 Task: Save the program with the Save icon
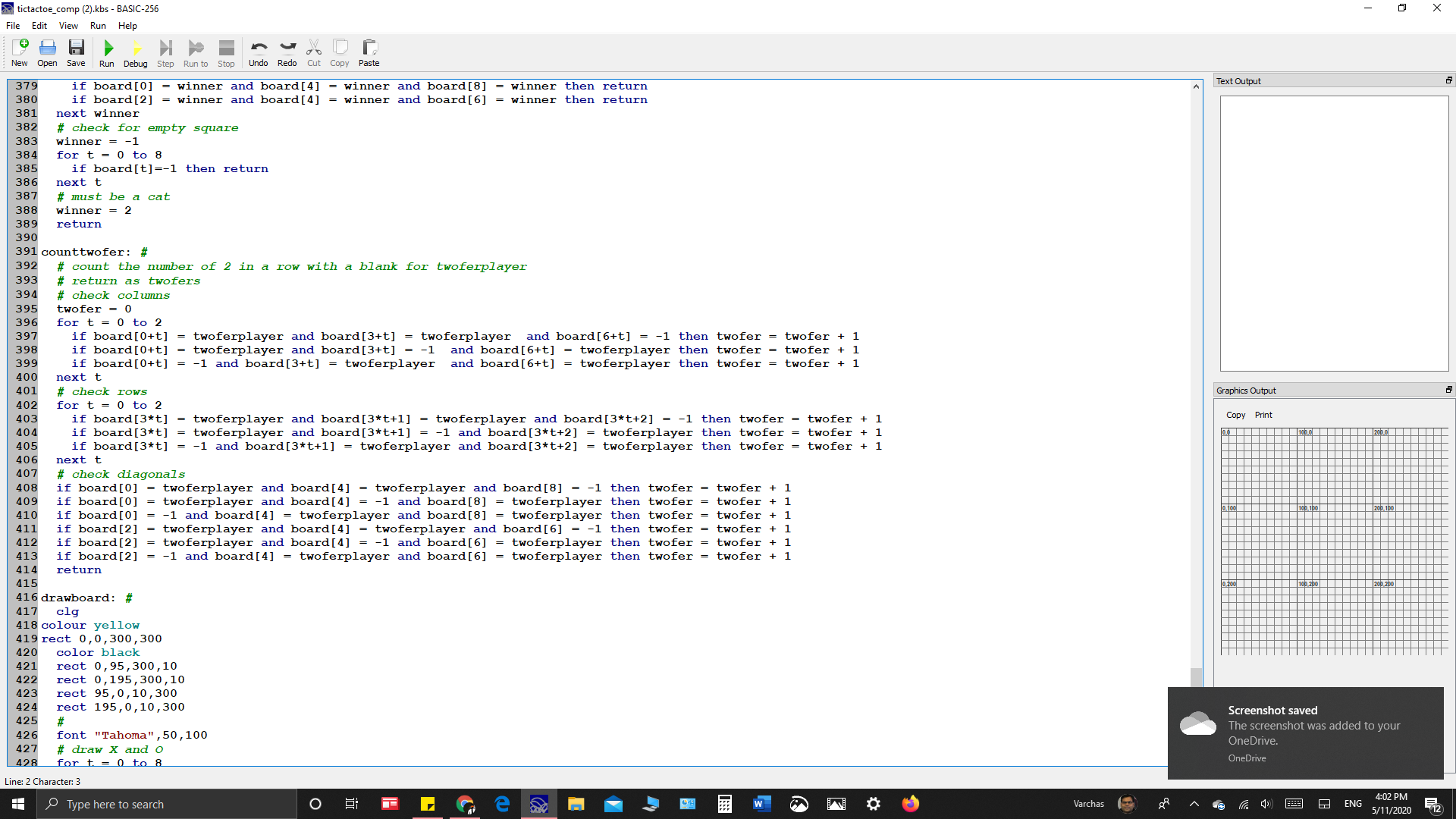coord(76,53)
